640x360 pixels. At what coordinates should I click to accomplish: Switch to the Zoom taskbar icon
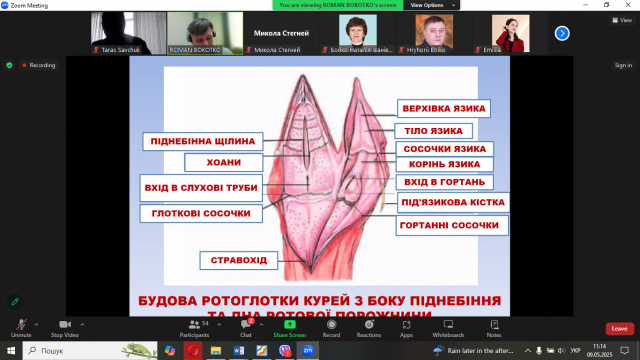pyautogui.click(x=308, y=351)
